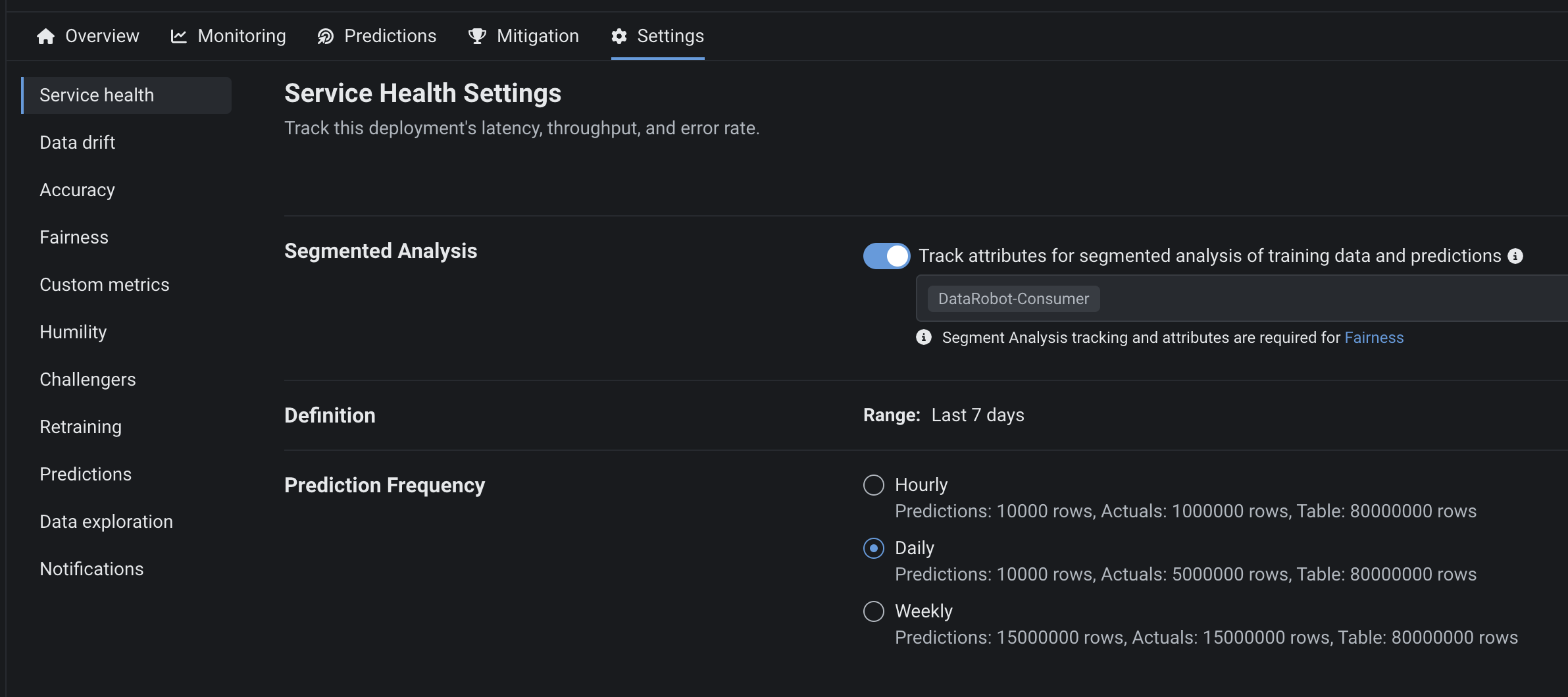Click the Predictions tab's swirl icon
The height and width of the screenshot is (697, 1568).
tap(325, 36)
